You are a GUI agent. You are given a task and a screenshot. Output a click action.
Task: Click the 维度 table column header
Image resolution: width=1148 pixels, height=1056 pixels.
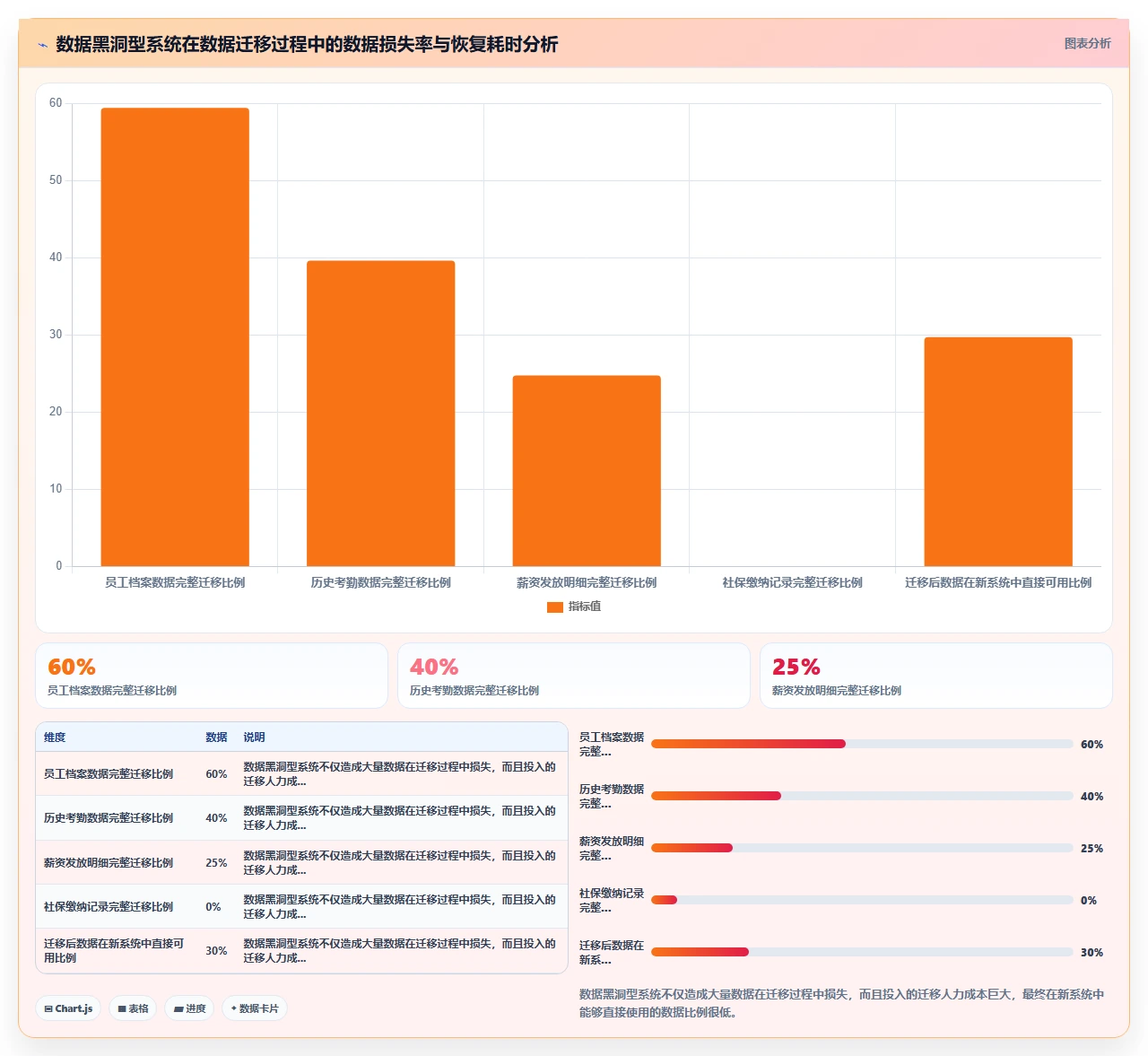(x=55, y=737)
